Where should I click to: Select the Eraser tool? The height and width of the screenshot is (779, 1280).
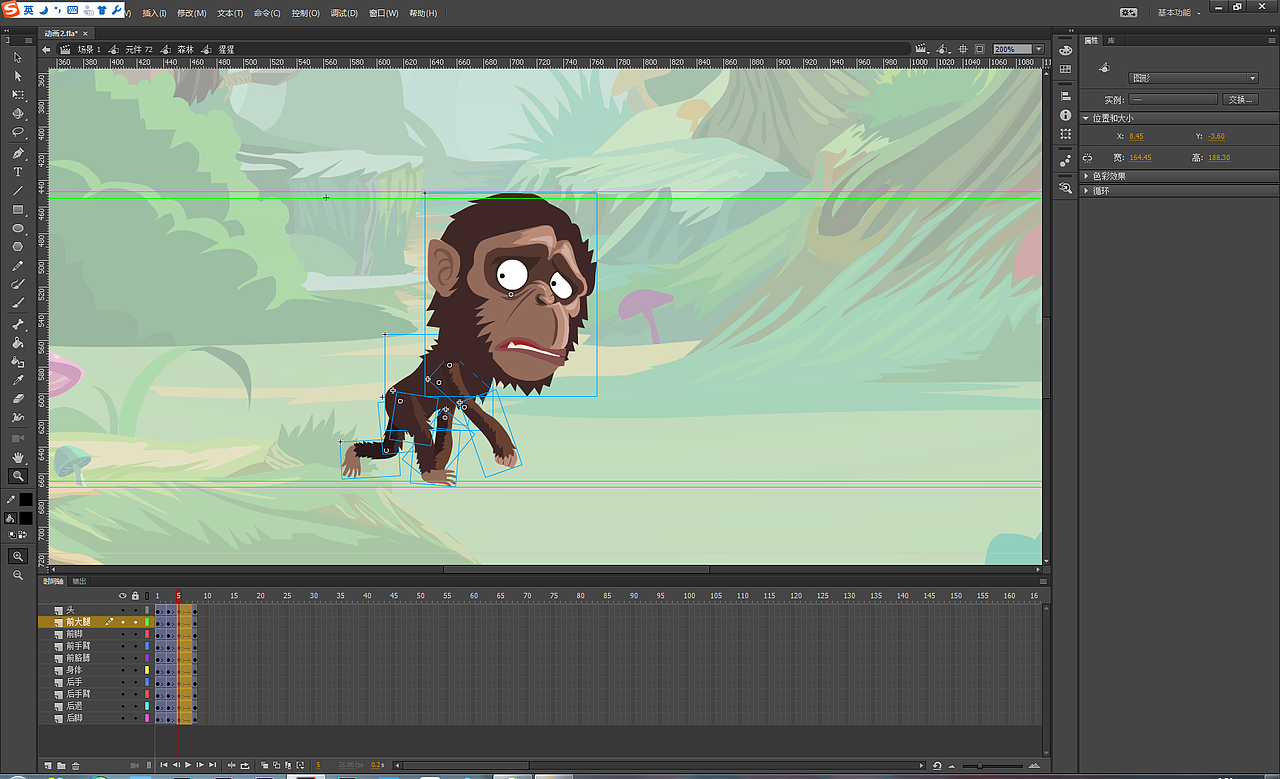click(x=18, y=399)
